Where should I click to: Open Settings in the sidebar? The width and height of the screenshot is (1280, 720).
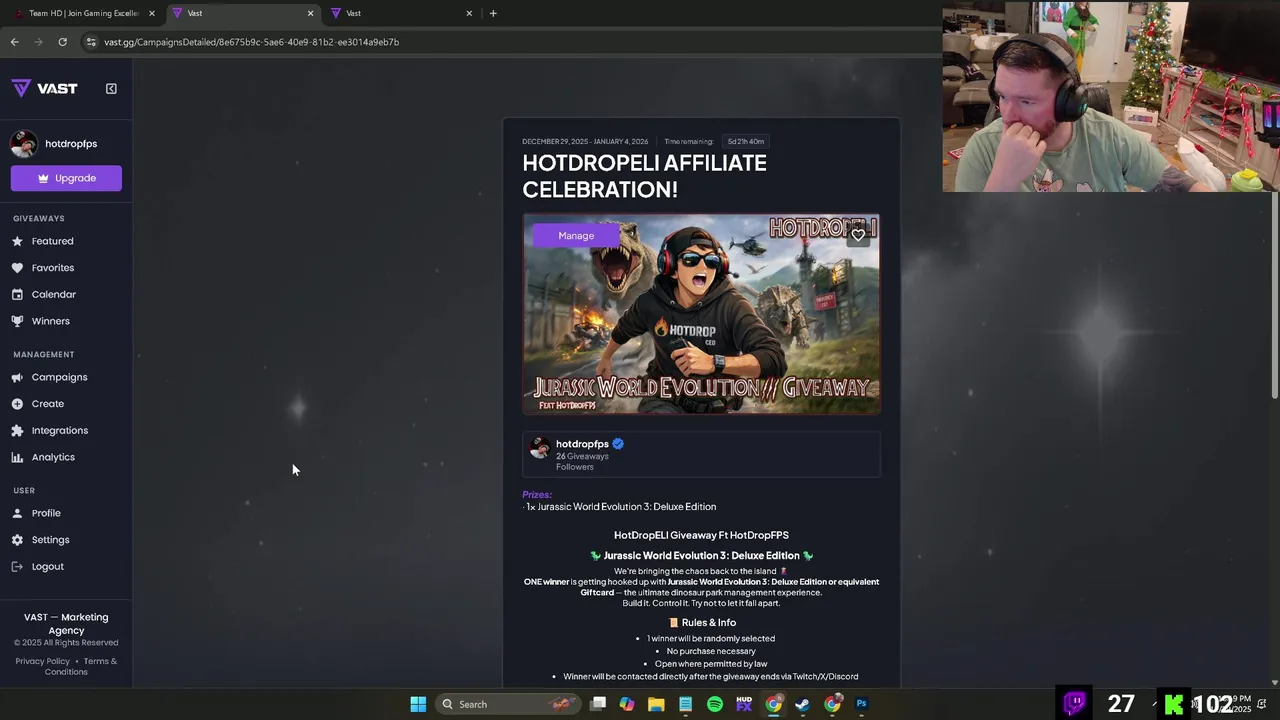pos(50,540)
